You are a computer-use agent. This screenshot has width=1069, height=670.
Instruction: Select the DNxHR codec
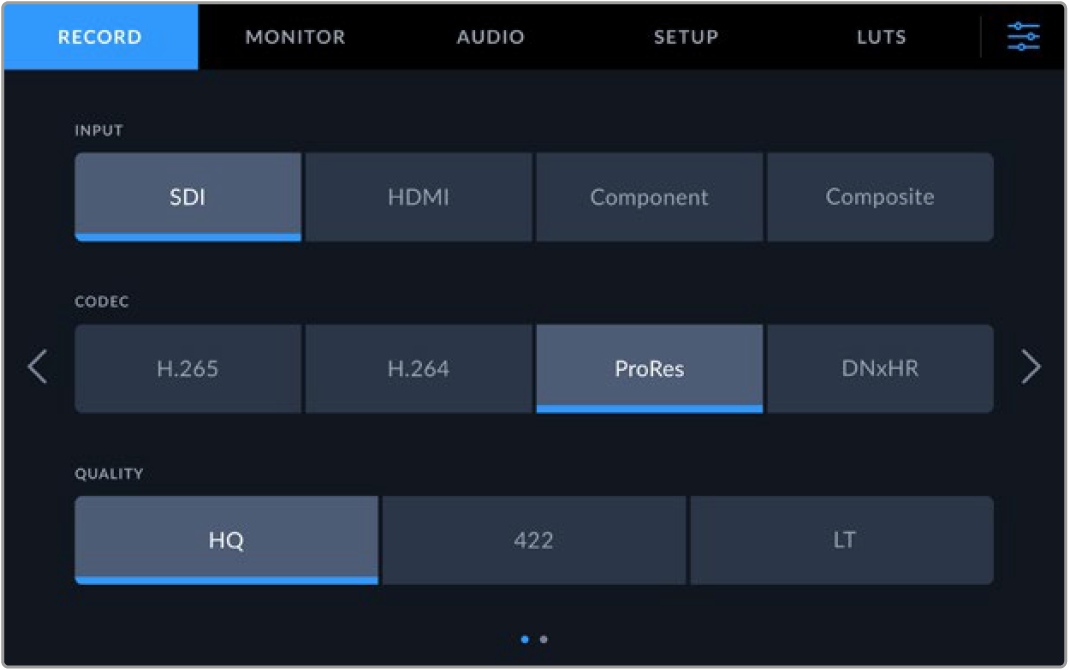[880, 369]
